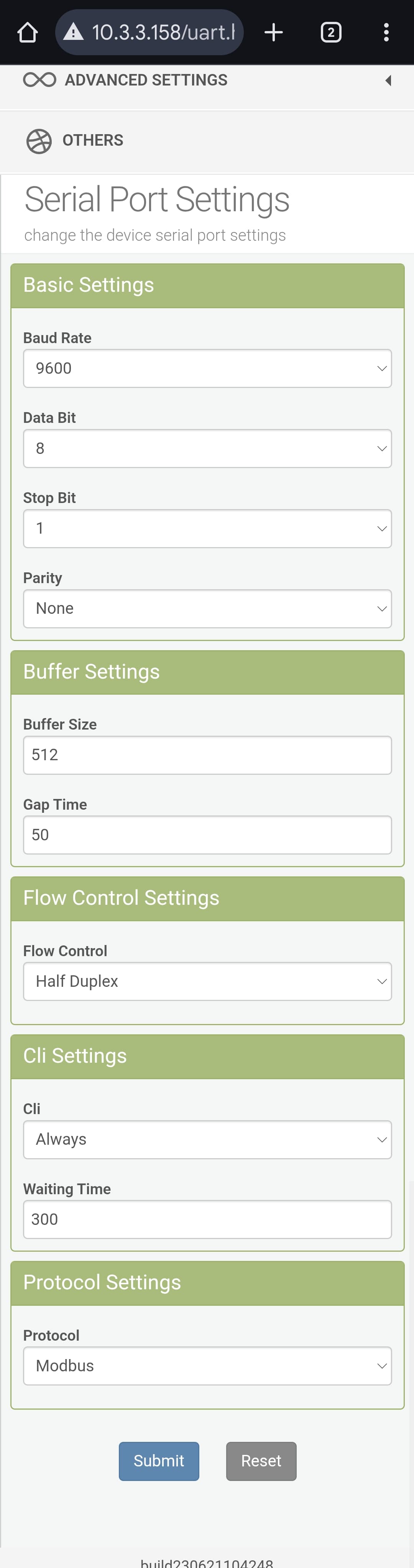The height and width of the screenshot is (1568, 414).
Task: Collapse Advanced Settings with the arrow
Action: (x=388, y=81)
